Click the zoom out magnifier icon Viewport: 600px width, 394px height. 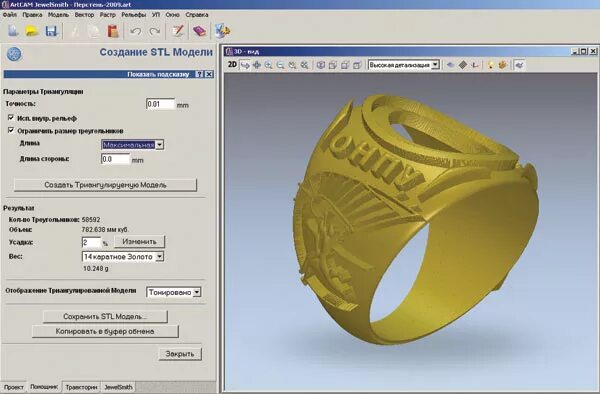tap(280, 65)
